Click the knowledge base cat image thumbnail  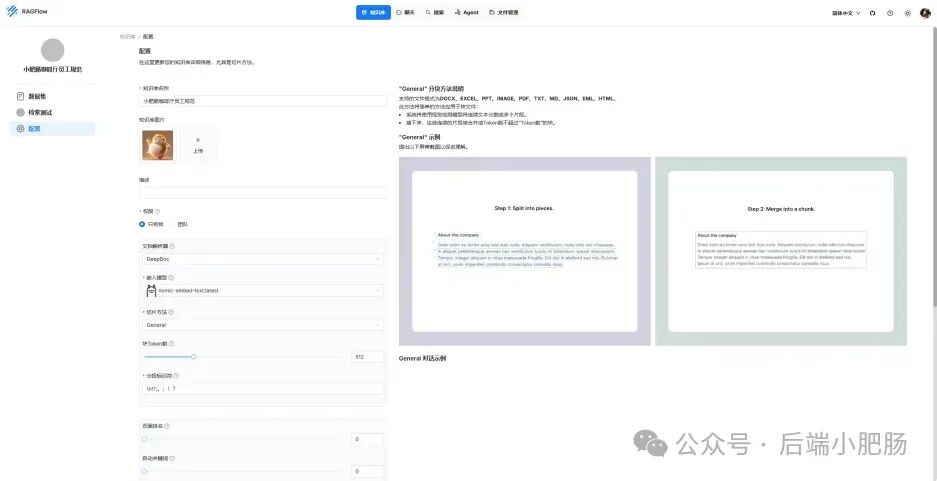tap(158, 145)
